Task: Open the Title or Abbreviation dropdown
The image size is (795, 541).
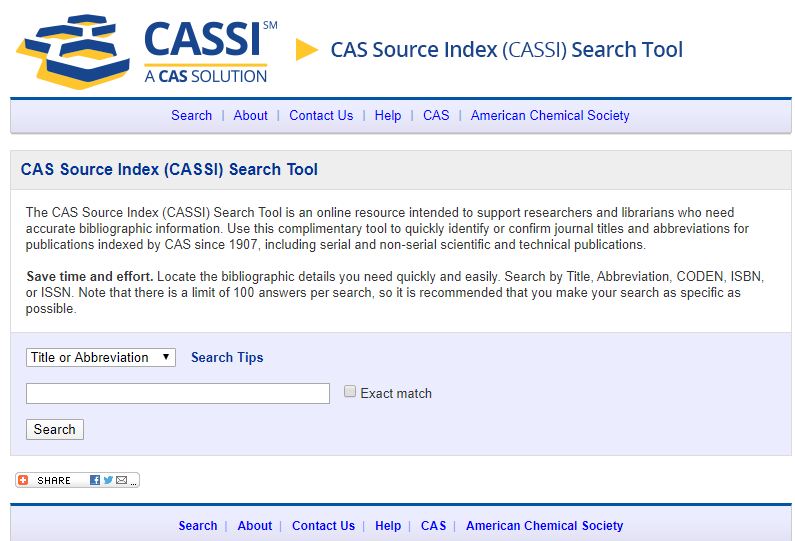Action: click(x=101, y=357)
